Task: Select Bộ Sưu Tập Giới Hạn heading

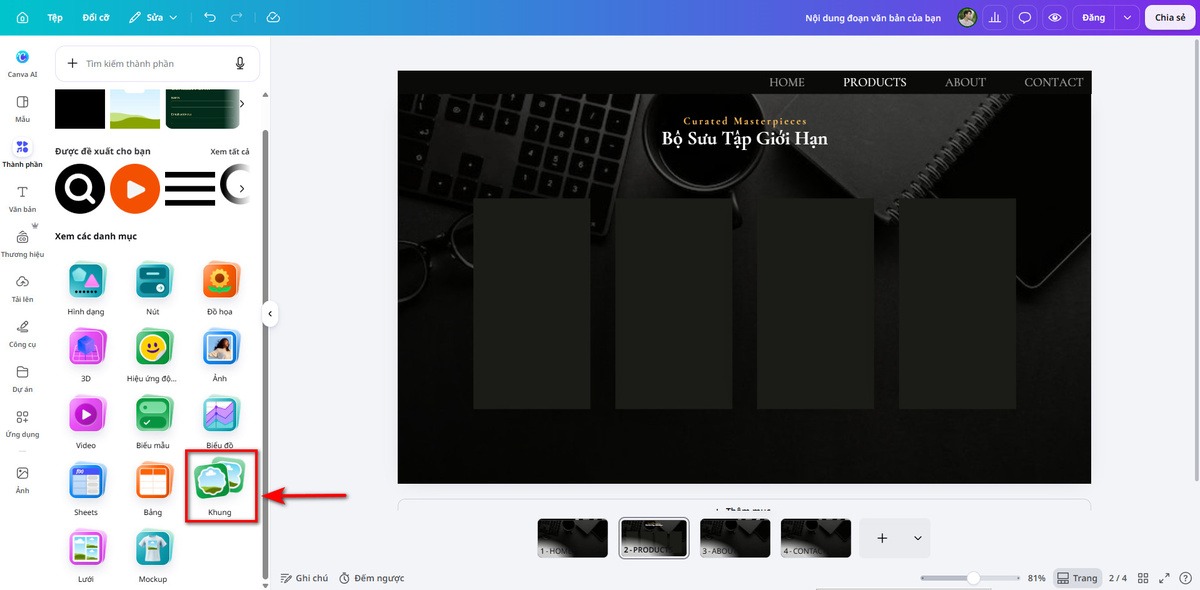Action: pos(744,138)
